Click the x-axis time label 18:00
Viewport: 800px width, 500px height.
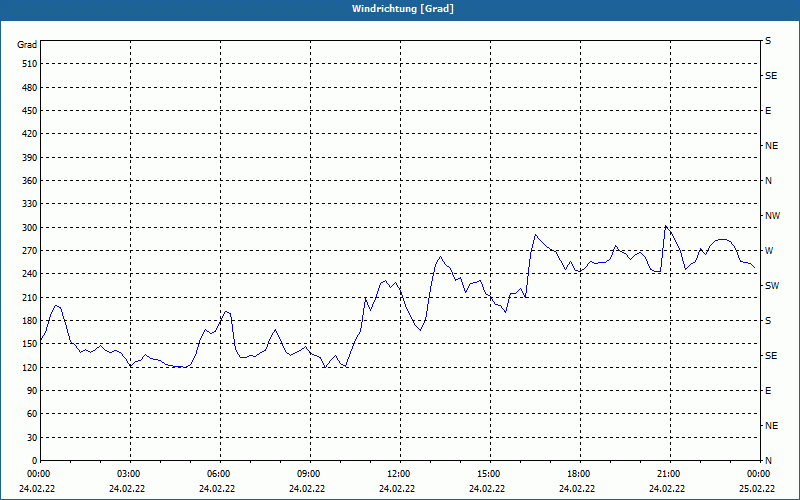pos(577,474)
